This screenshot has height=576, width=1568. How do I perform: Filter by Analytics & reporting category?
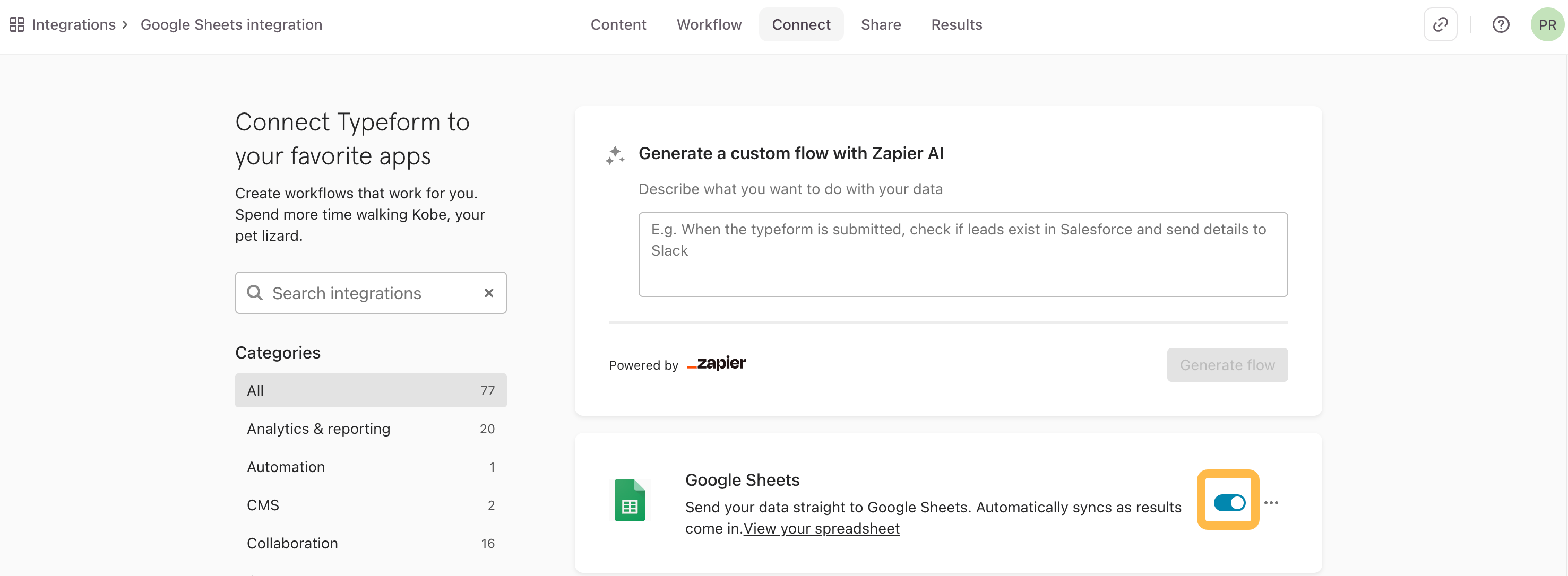click(x=371, y=428)
